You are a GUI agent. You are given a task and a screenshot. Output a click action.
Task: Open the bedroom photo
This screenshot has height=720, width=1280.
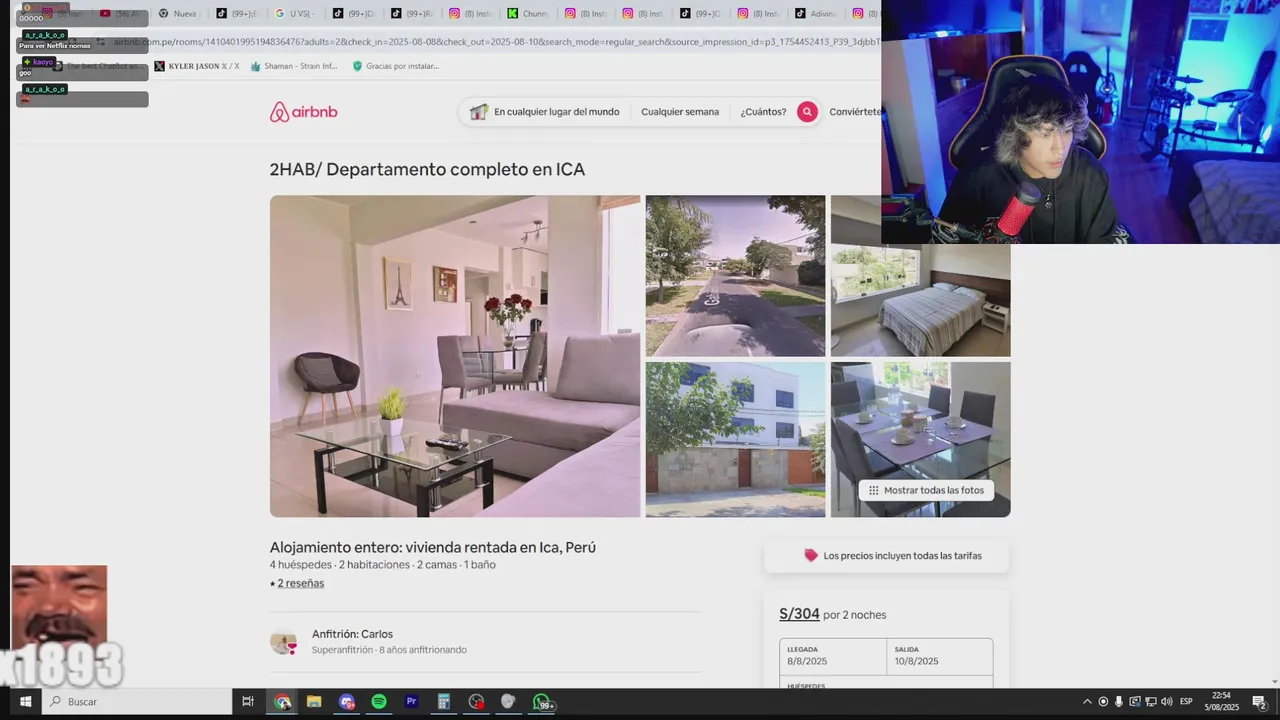[920, 300]
